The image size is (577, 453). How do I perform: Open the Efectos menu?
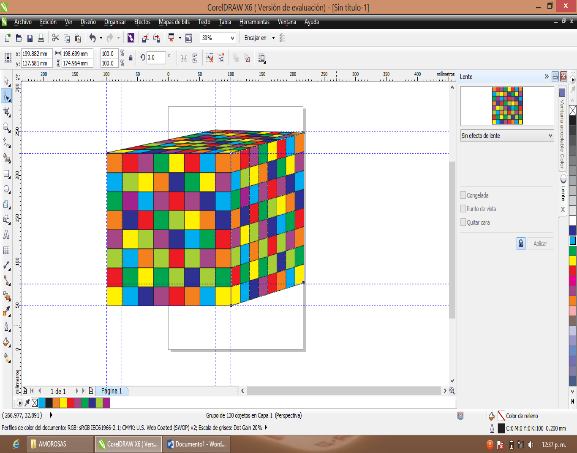(x=142, y=22)
